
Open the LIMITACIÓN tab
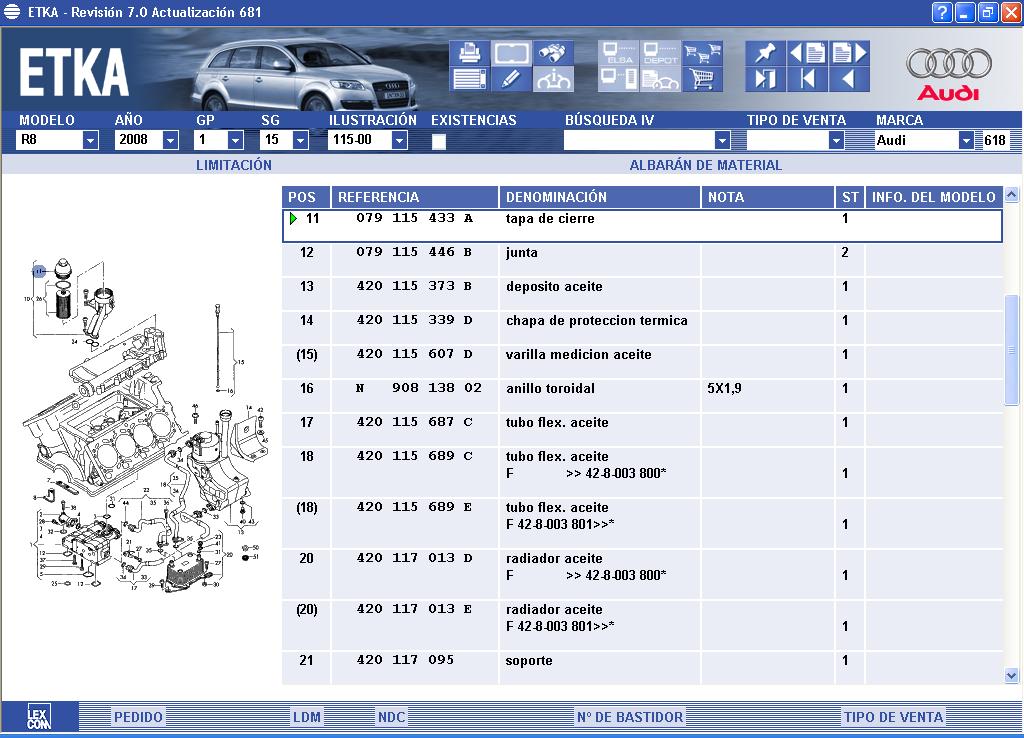click(234, 165)
